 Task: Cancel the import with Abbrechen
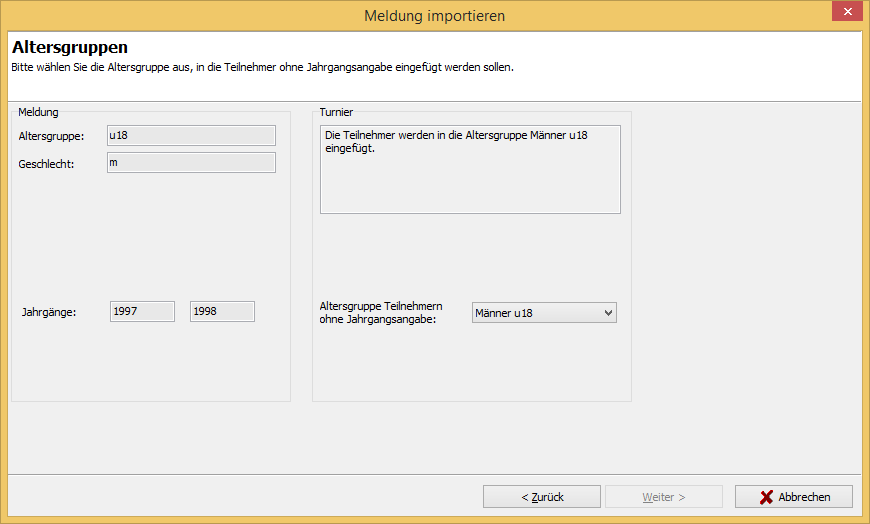point(794,497)
